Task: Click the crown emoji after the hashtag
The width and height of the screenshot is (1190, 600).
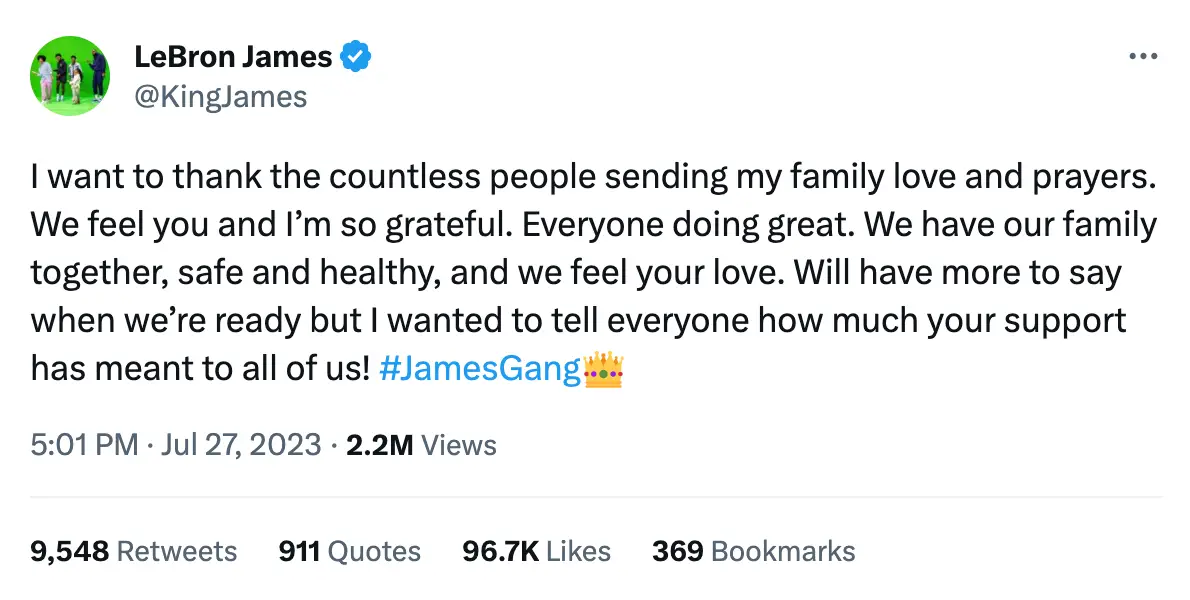Action: [x=602, y=369]
